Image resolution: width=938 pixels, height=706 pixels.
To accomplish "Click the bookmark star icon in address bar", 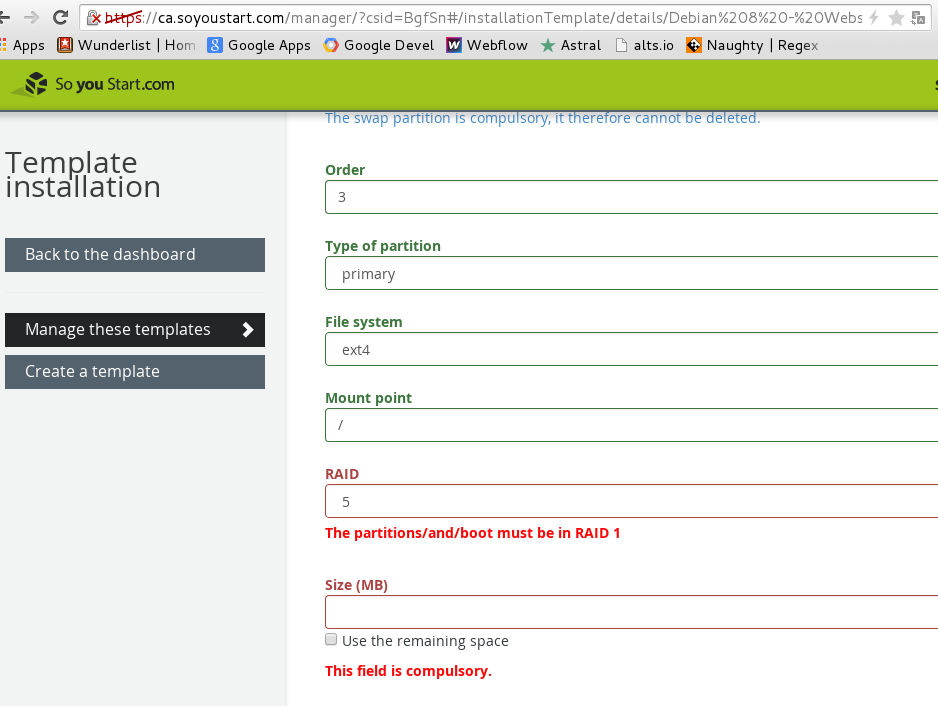I will pos(896,18).
